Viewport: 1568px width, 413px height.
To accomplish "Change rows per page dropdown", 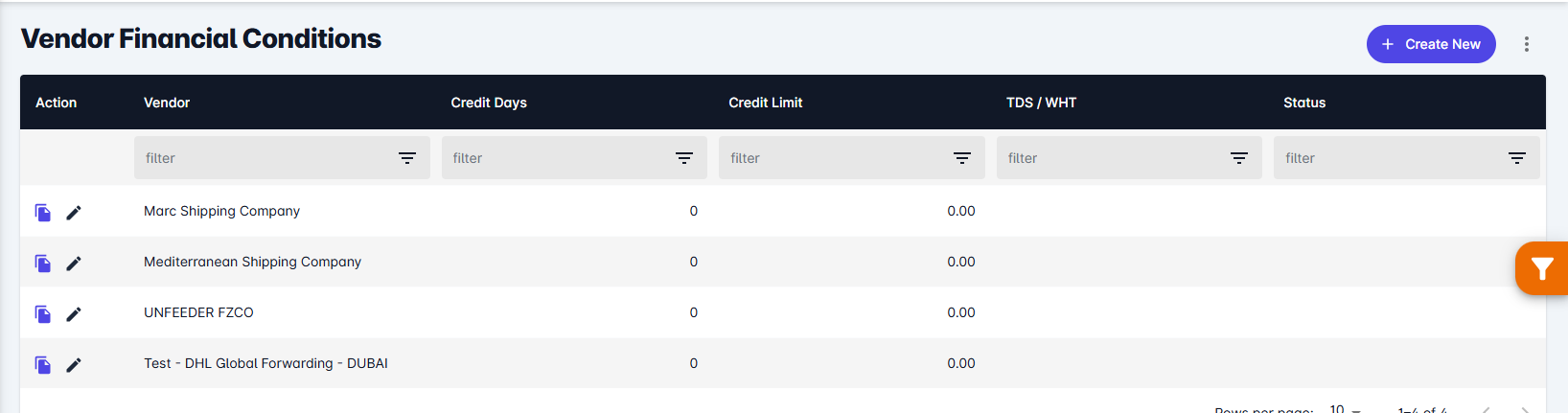I will click(1345, 409).
